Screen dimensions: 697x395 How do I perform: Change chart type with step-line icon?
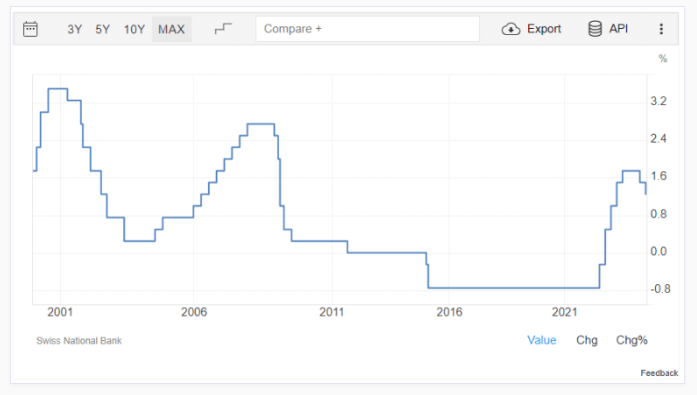point(223,29)
